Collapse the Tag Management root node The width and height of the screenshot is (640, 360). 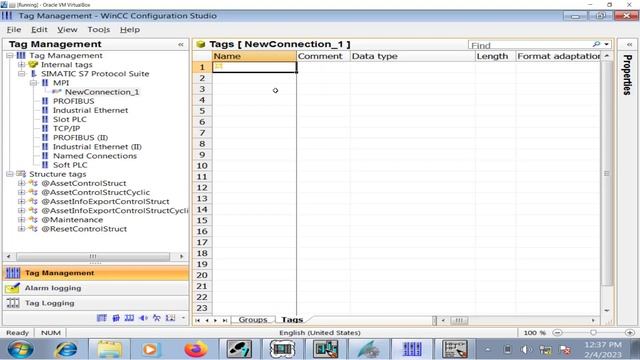click(x=10, y=56)
